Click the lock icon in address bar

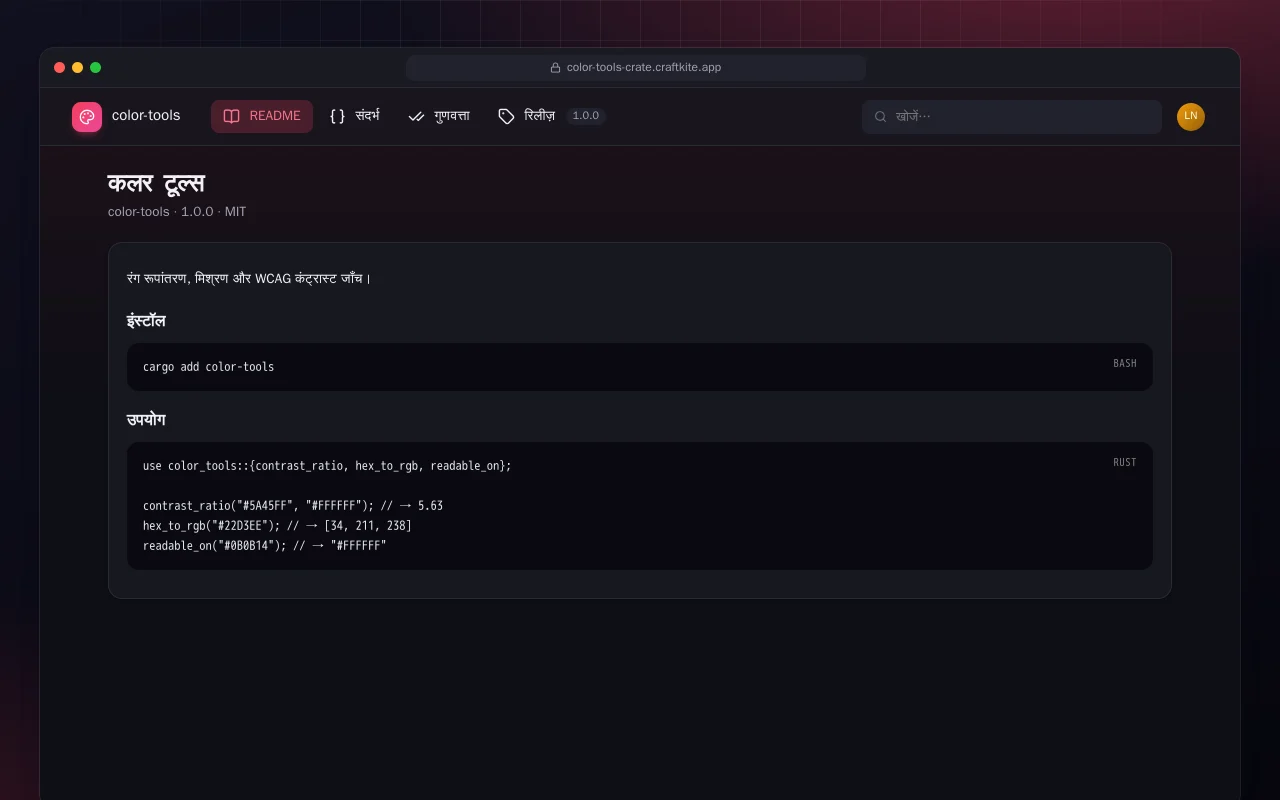556,68
